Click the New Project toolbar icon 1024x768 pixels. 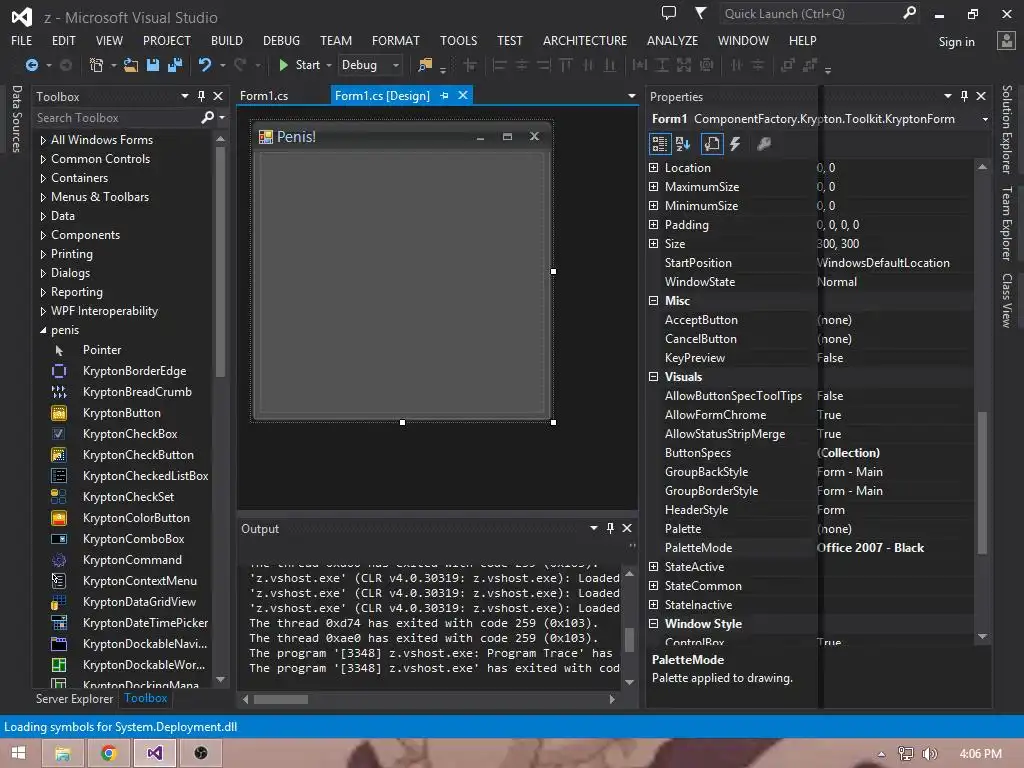click(96, 65)
